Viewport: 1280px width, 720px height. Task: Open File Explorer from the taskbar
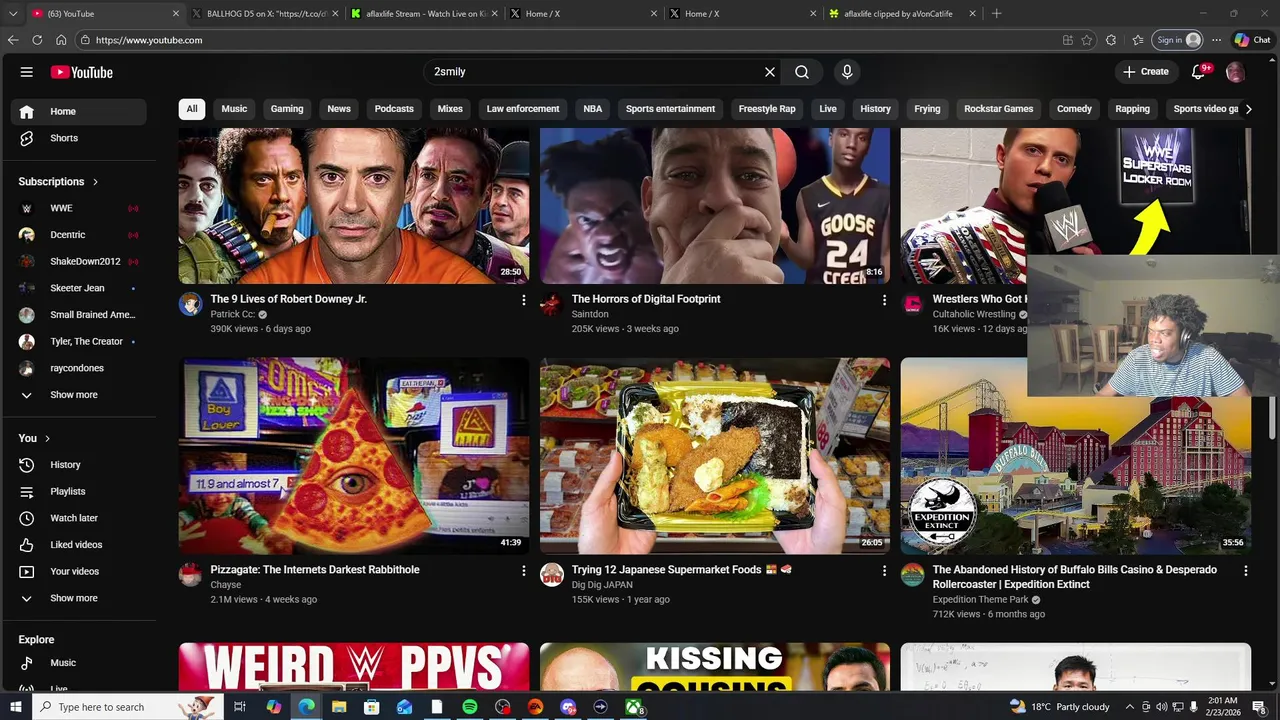tap(339, 707)
